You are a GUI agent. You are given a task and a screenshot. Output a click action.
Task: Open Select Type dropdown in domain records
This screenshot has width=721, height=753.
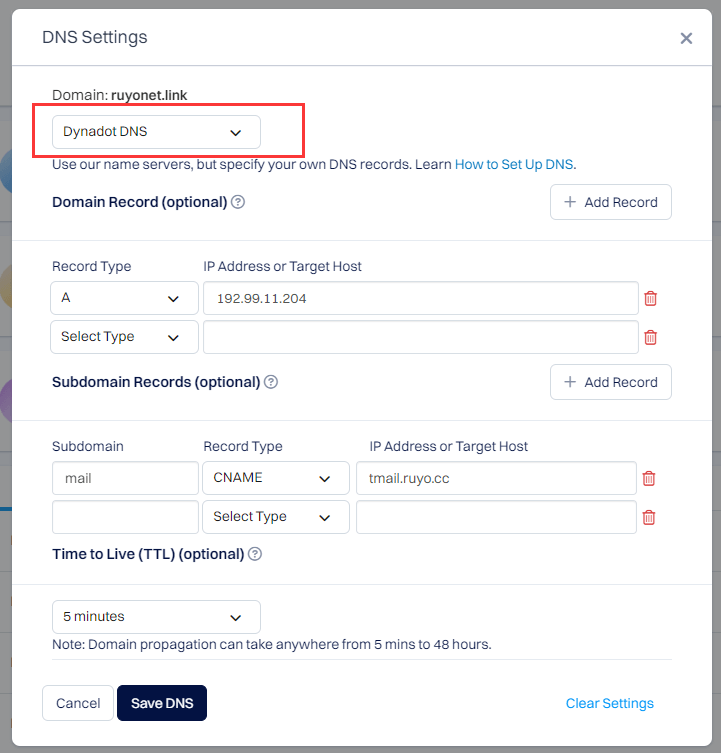point(124,337)
